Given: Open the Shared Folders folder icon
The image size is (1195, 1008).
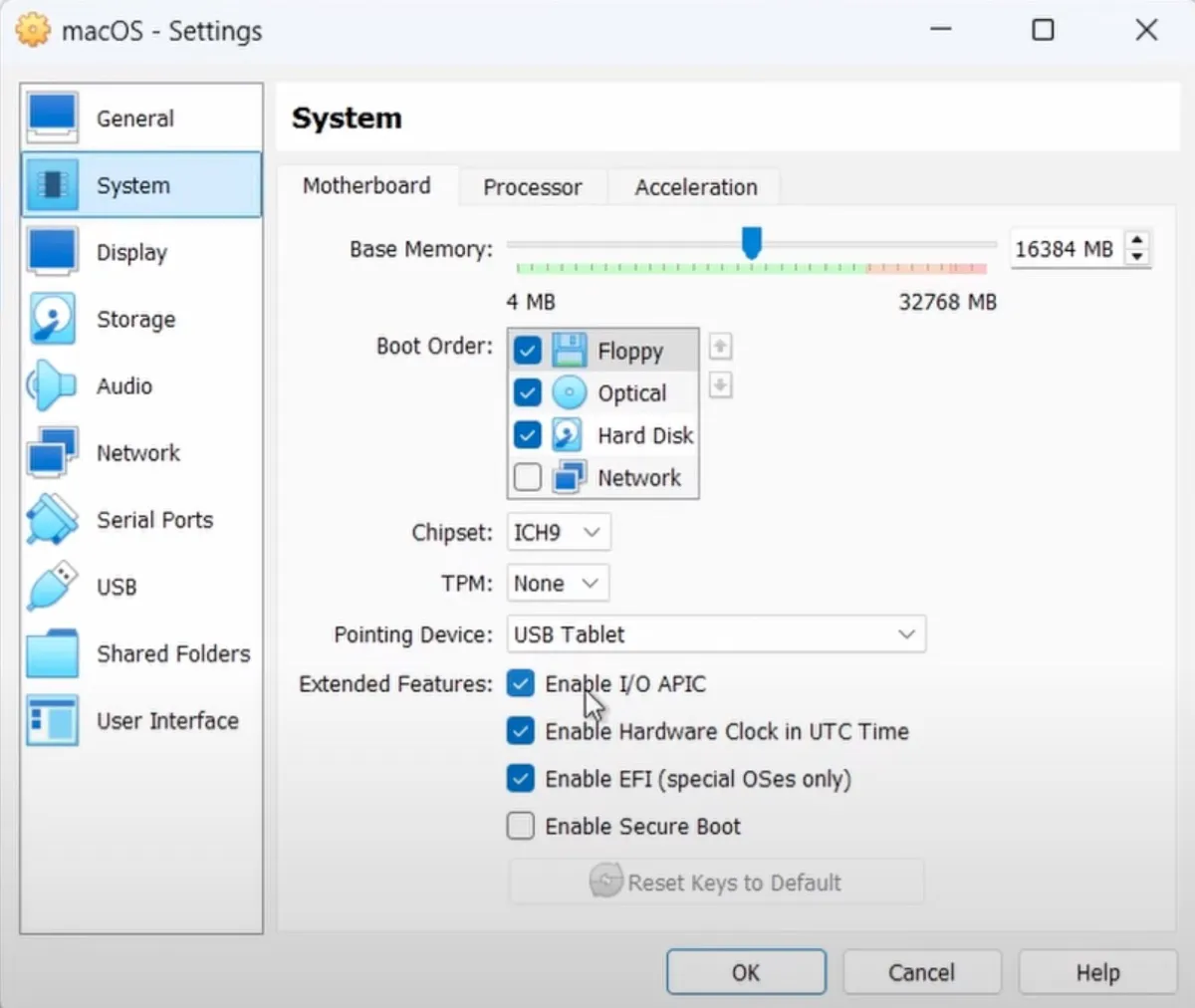Looking at the screenshot, I should [x=53, y=653].
